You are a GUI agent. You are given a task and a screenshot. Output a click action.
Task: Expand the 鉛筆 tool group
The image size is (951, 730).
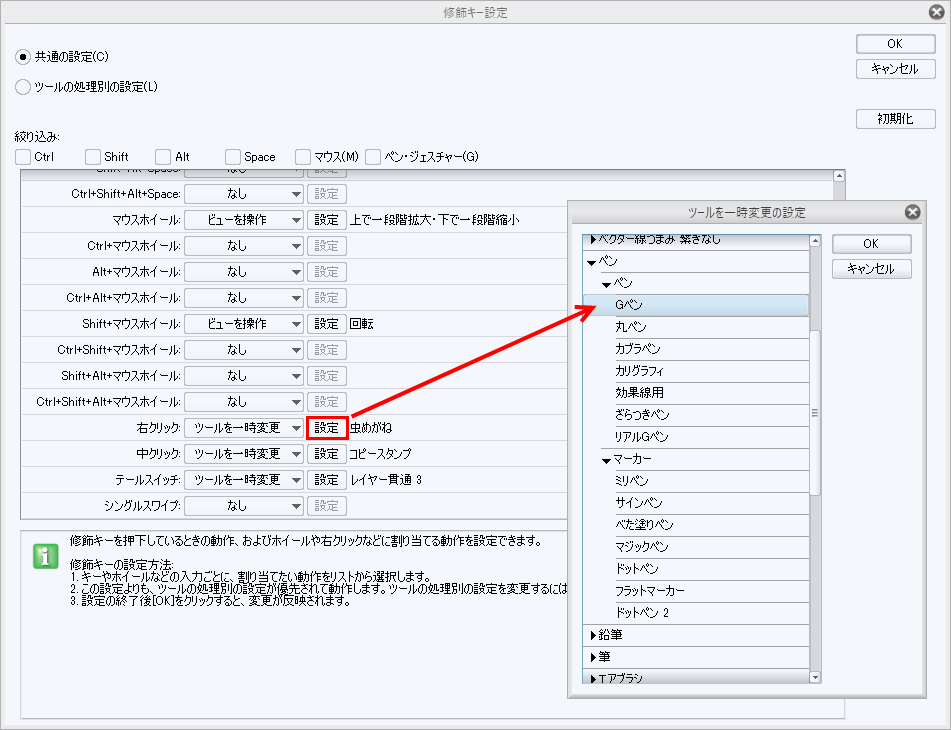point(593,635)
